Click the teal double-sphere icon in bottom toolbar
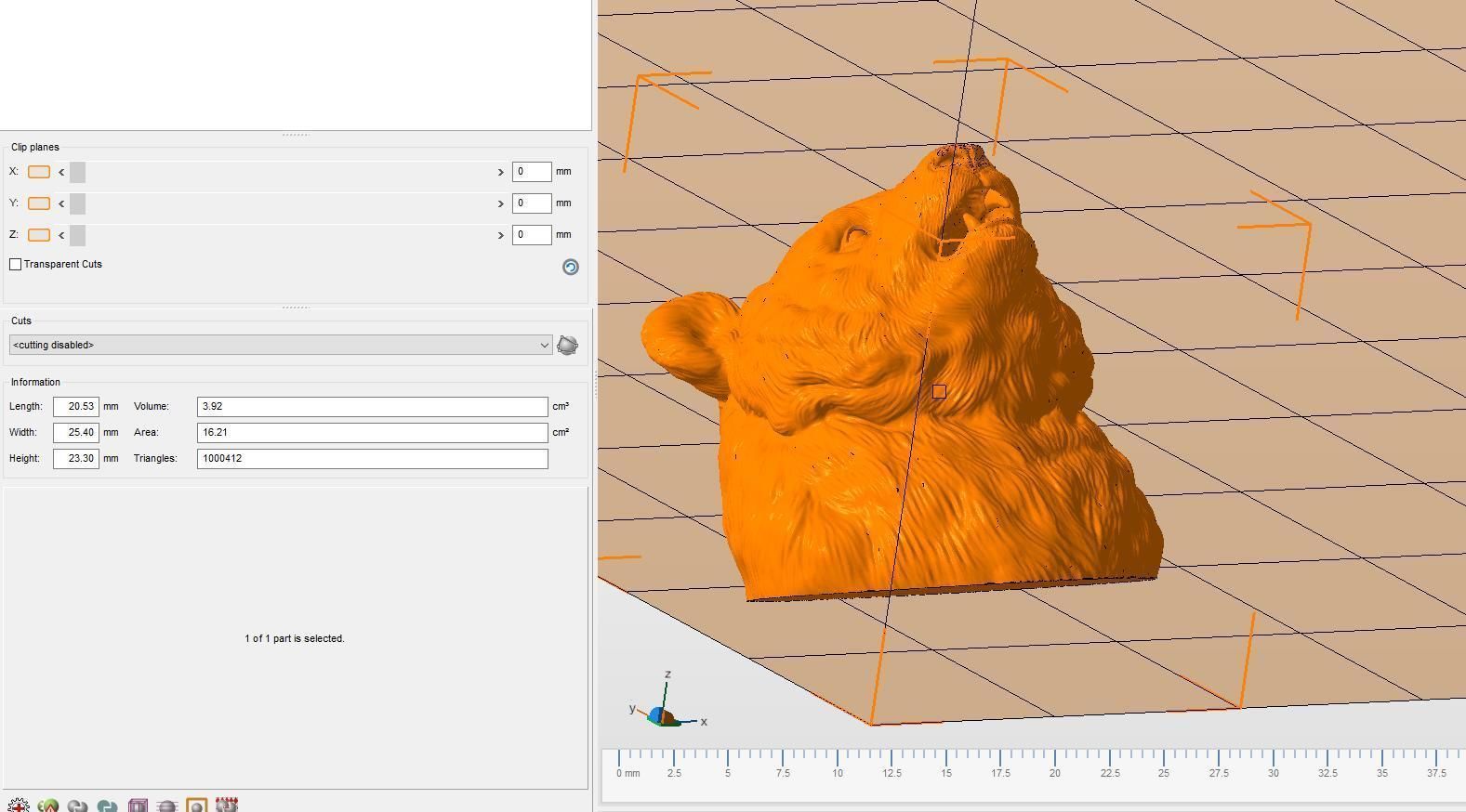1466x812 pixels. (x=107, y=805)
